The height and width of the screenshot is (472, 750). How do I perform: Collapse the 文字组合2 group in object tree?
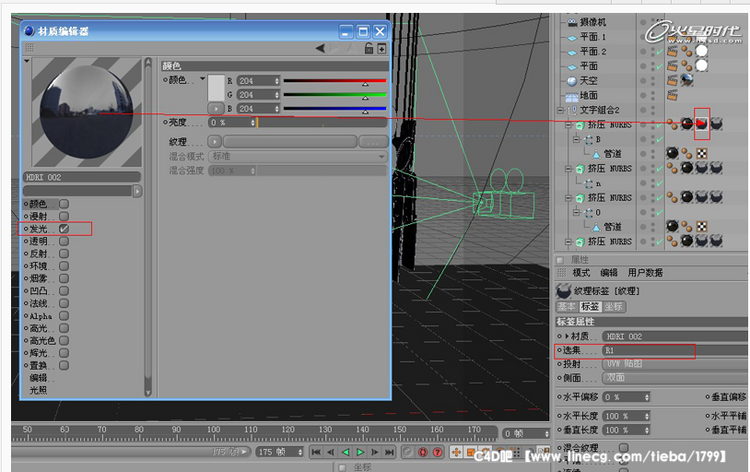click(561, 110)
